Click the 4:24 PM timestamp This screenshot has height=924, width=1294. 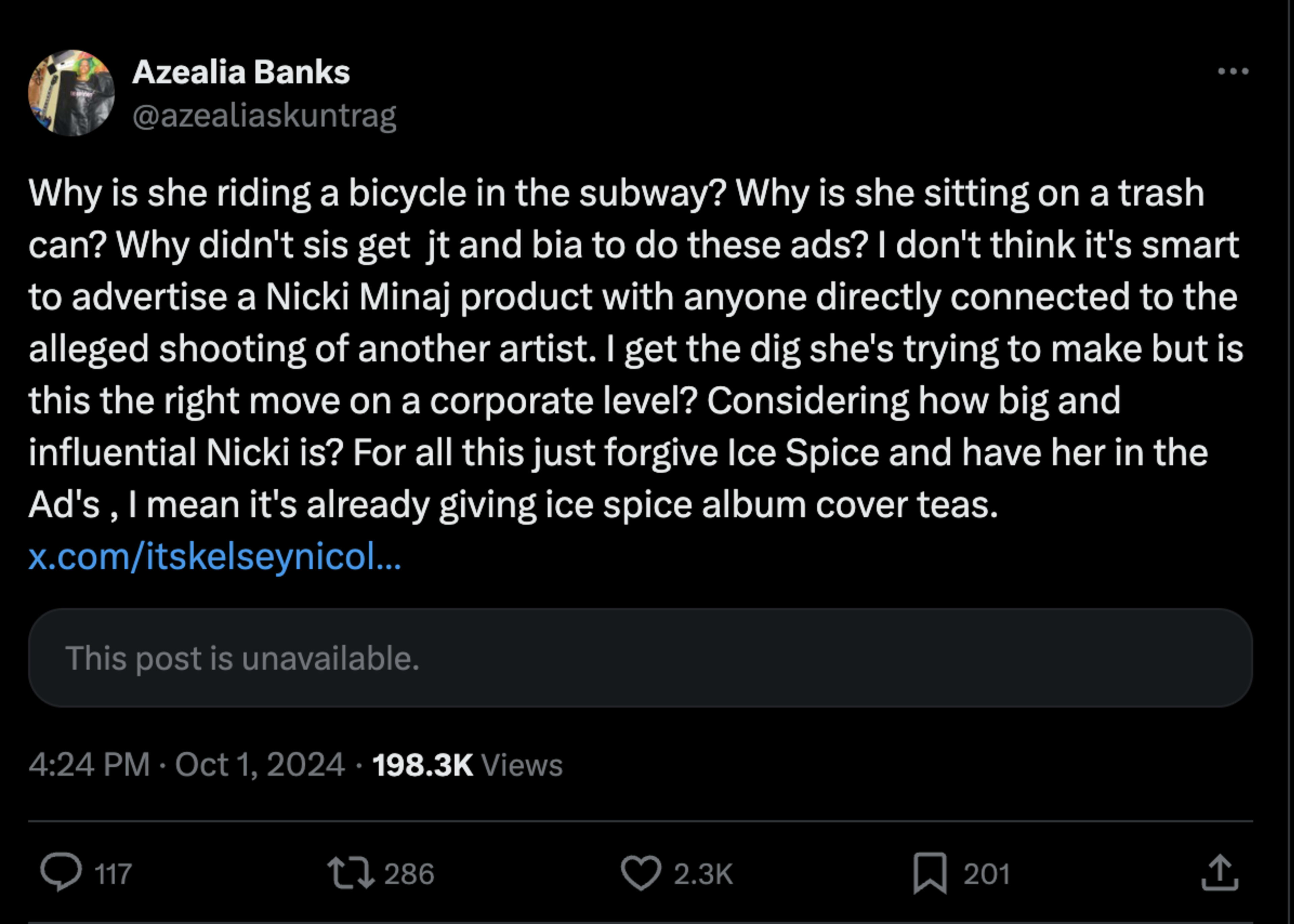pyautogui.click(x=89, y=764)
